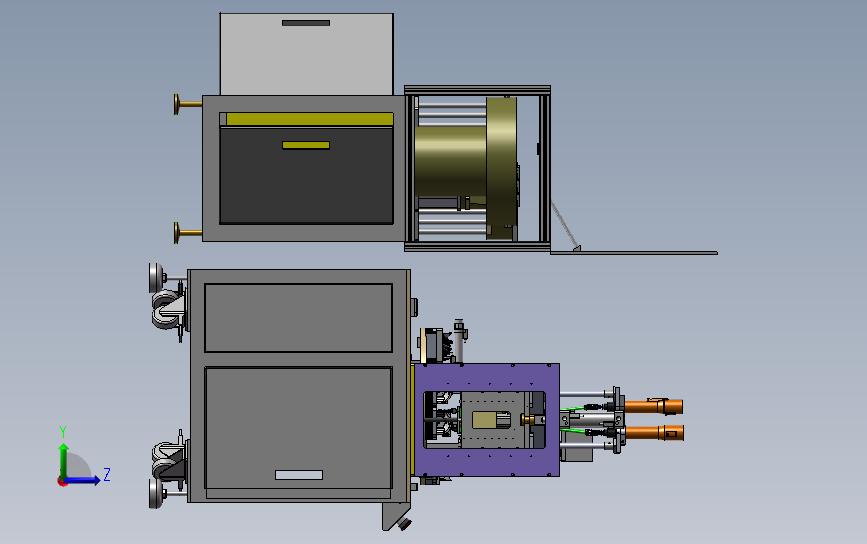Select the lower brass leveling foot

187,232
